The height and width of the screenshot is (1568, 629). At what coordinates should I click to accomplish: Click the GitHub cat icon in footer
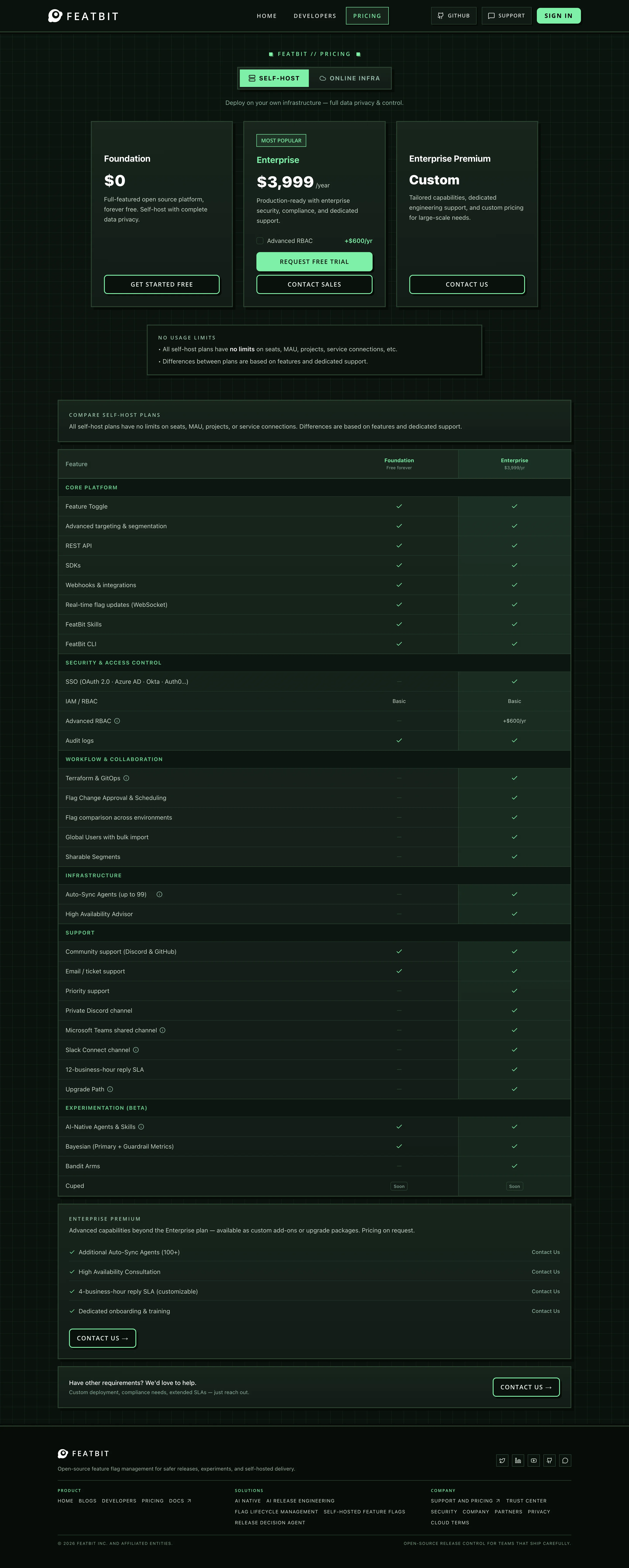(549, 1460)
